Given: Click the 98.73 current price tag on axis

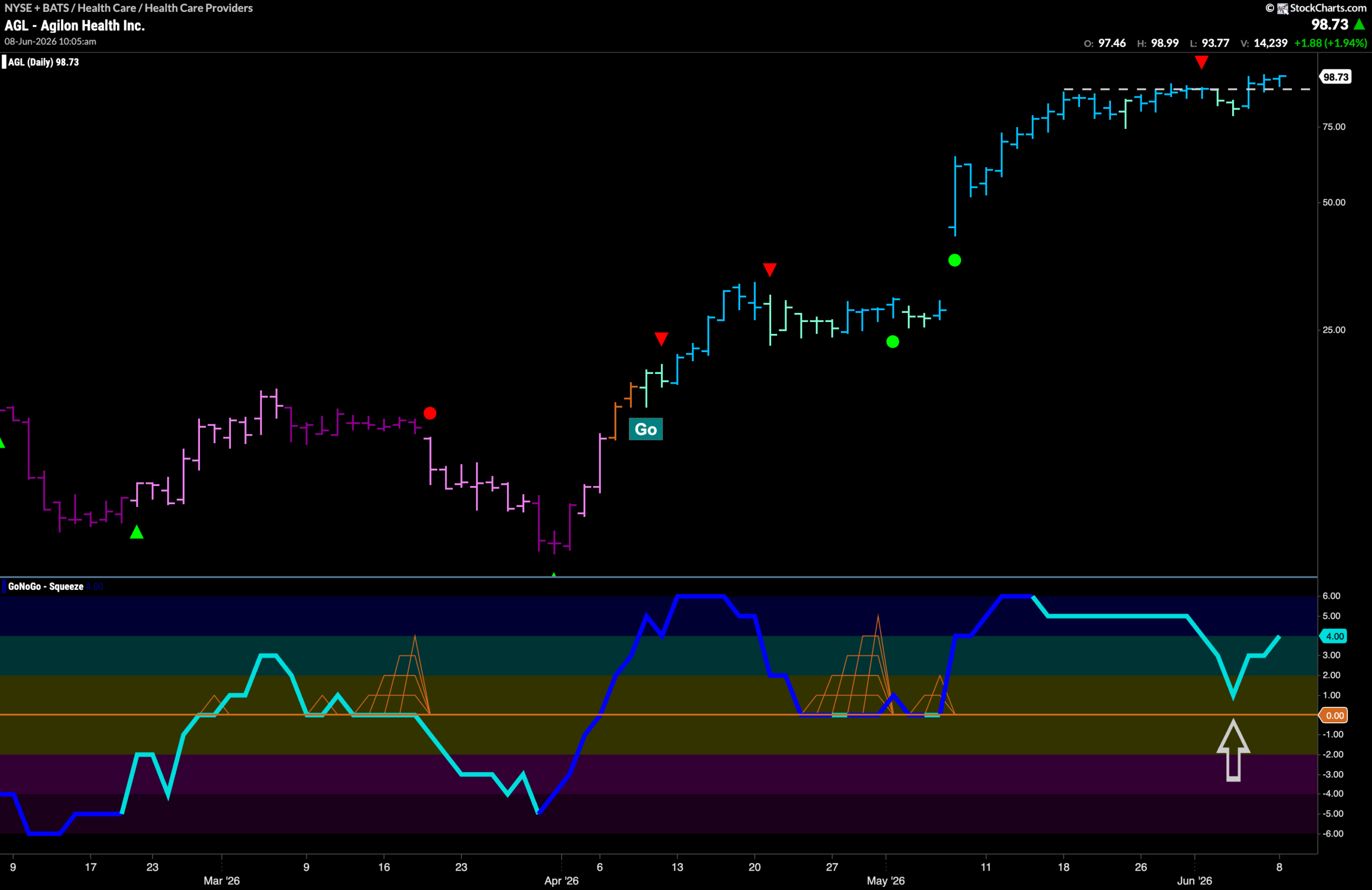Looking at the screenshot, I should 1335,77.
